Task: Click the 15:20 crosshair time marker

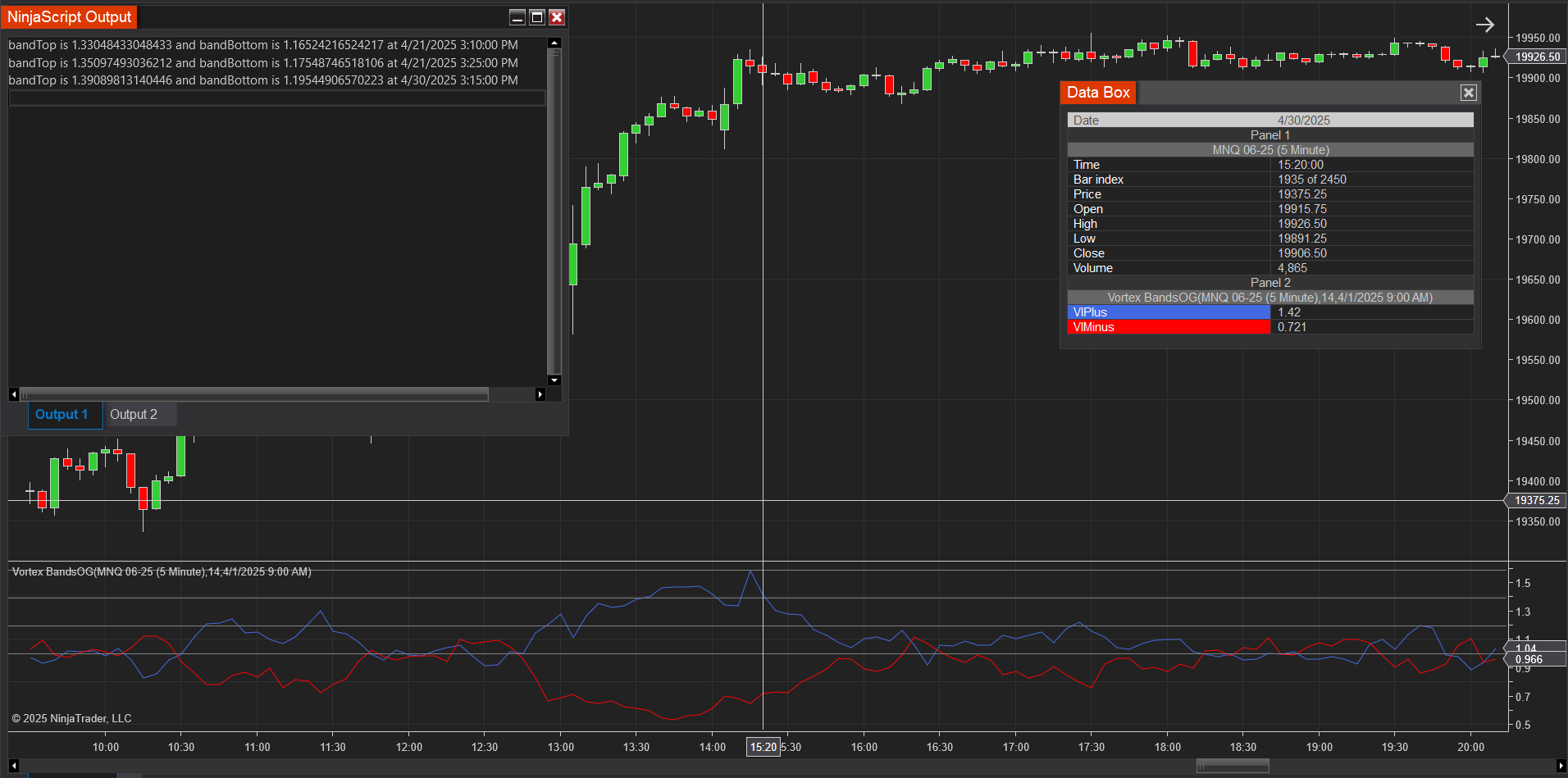Action: 763,747
